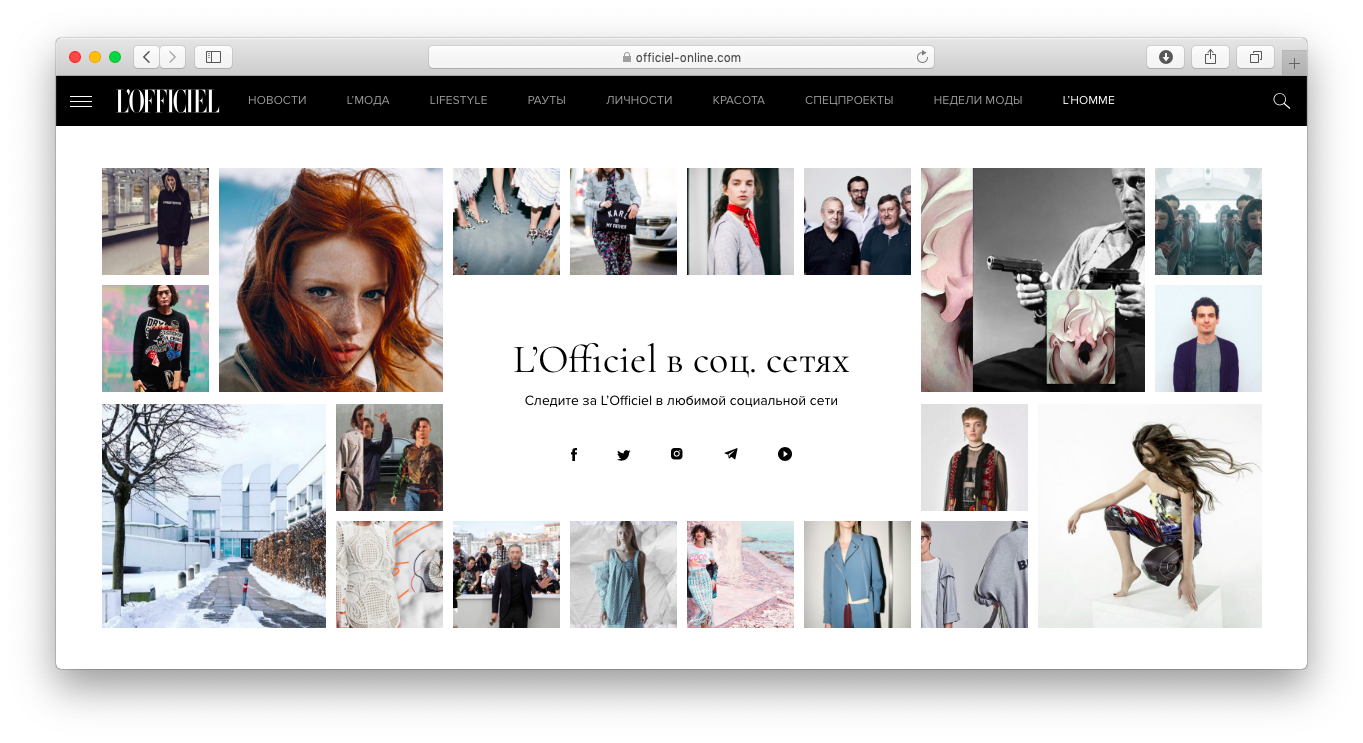Open the embellished shoes runway photo
1363x743 pixels.
click(x=506, y=221)
